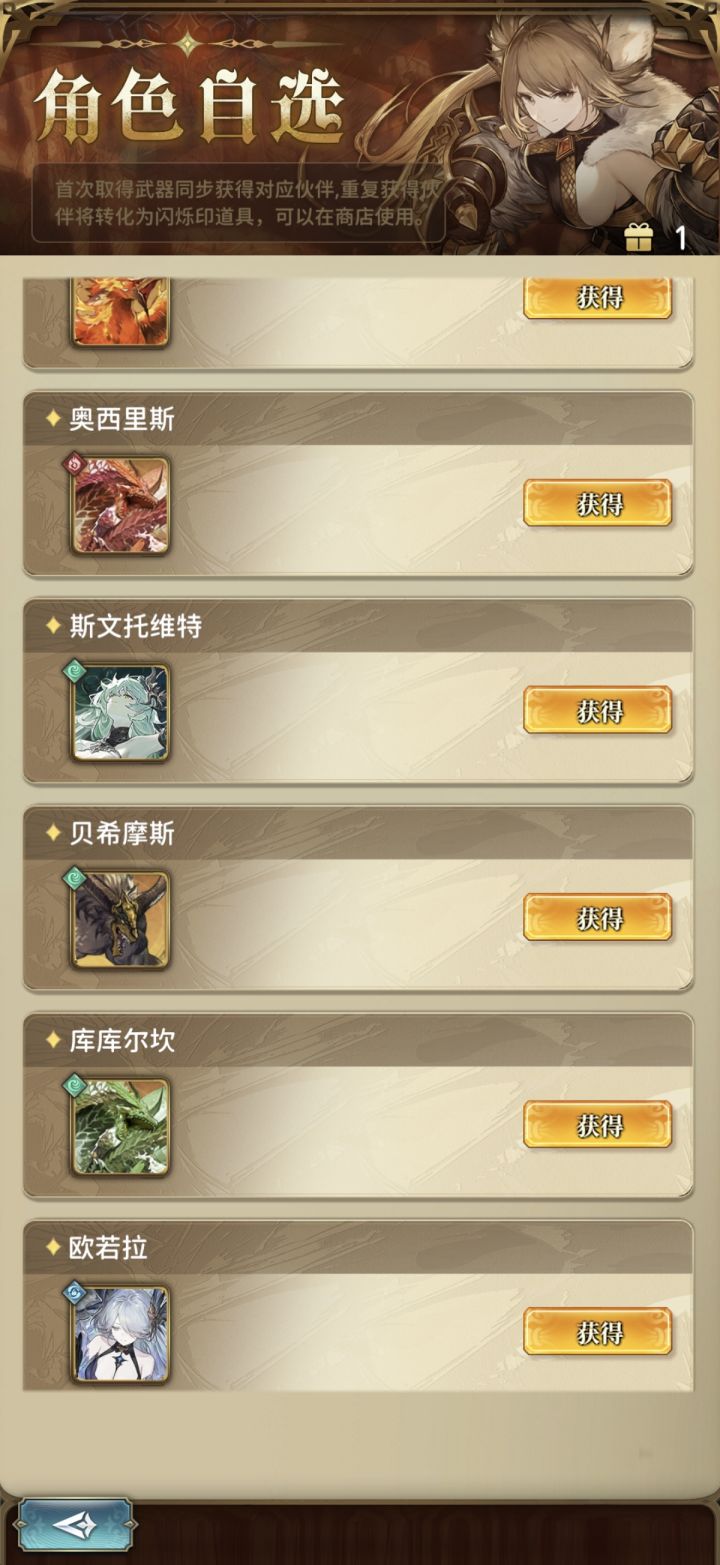Select 奥西里斯 red dragon portrait
Screen dimensions: 720x1565
pos(120,505)
